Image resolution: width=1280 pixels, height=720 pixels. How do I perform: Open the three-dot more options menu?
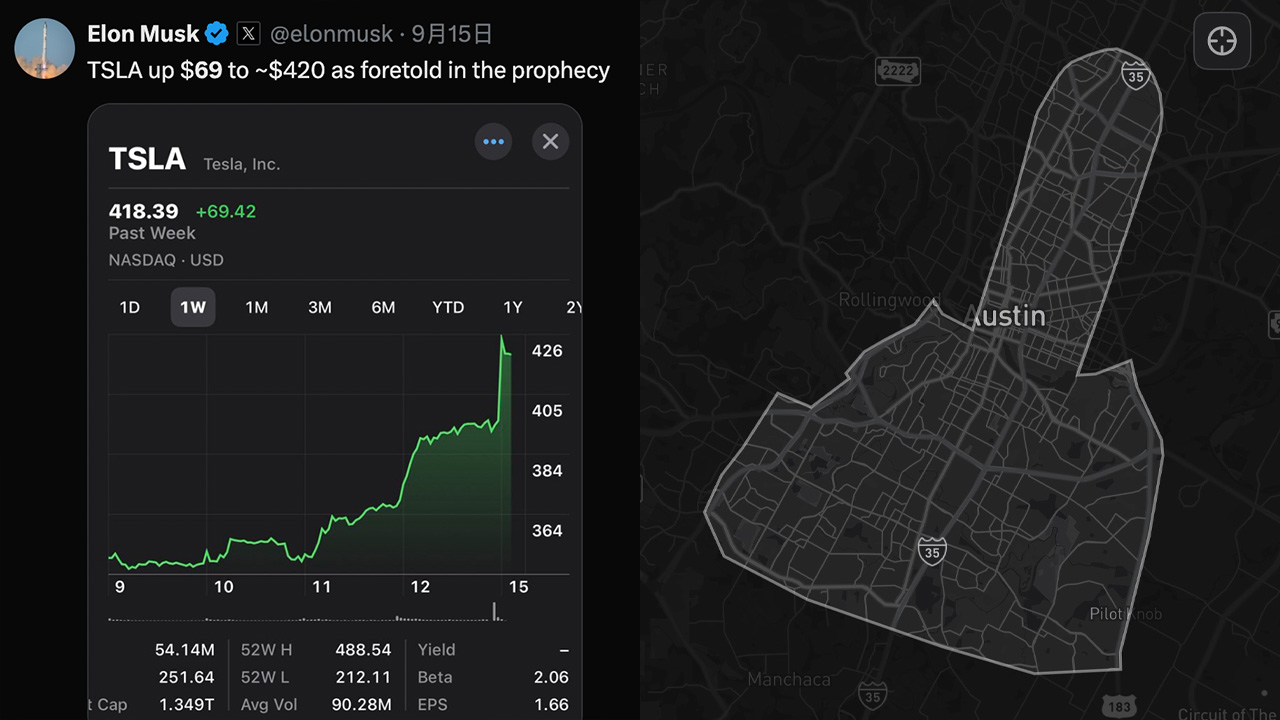click(x=493, y=142)
